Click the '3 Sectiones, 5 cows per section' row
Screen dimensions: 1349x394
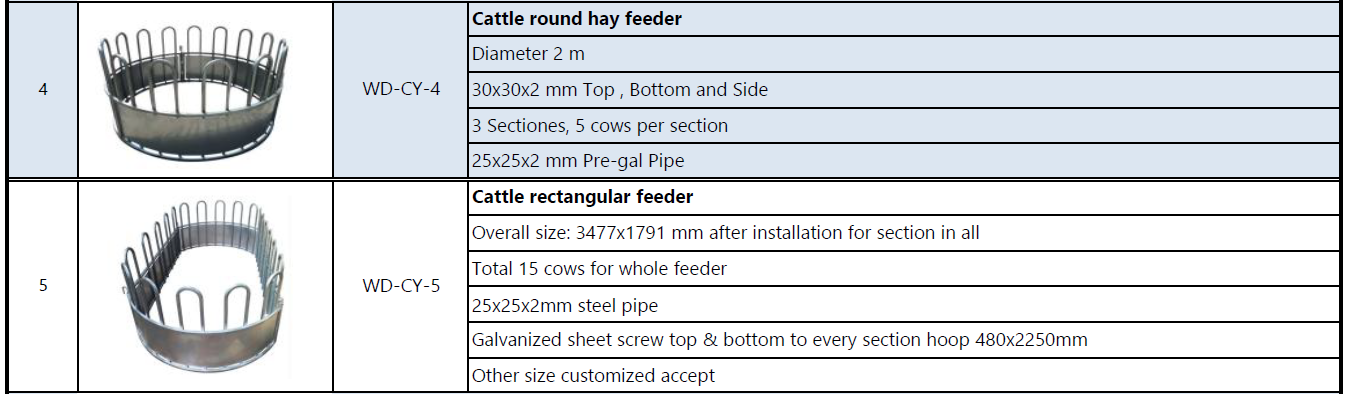tap(904, 125)
